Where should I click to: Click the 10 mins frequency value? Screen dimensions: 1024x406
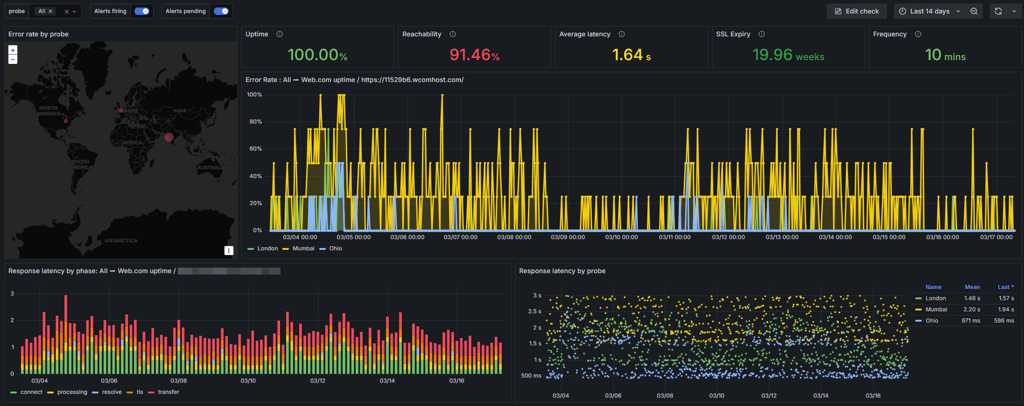pos(945,55)
